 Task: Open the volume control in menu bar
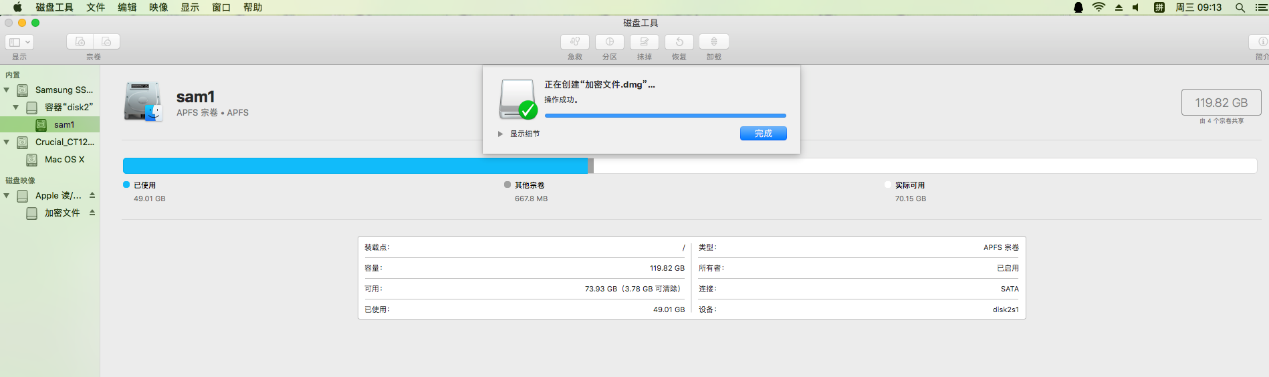point(1135,7)
